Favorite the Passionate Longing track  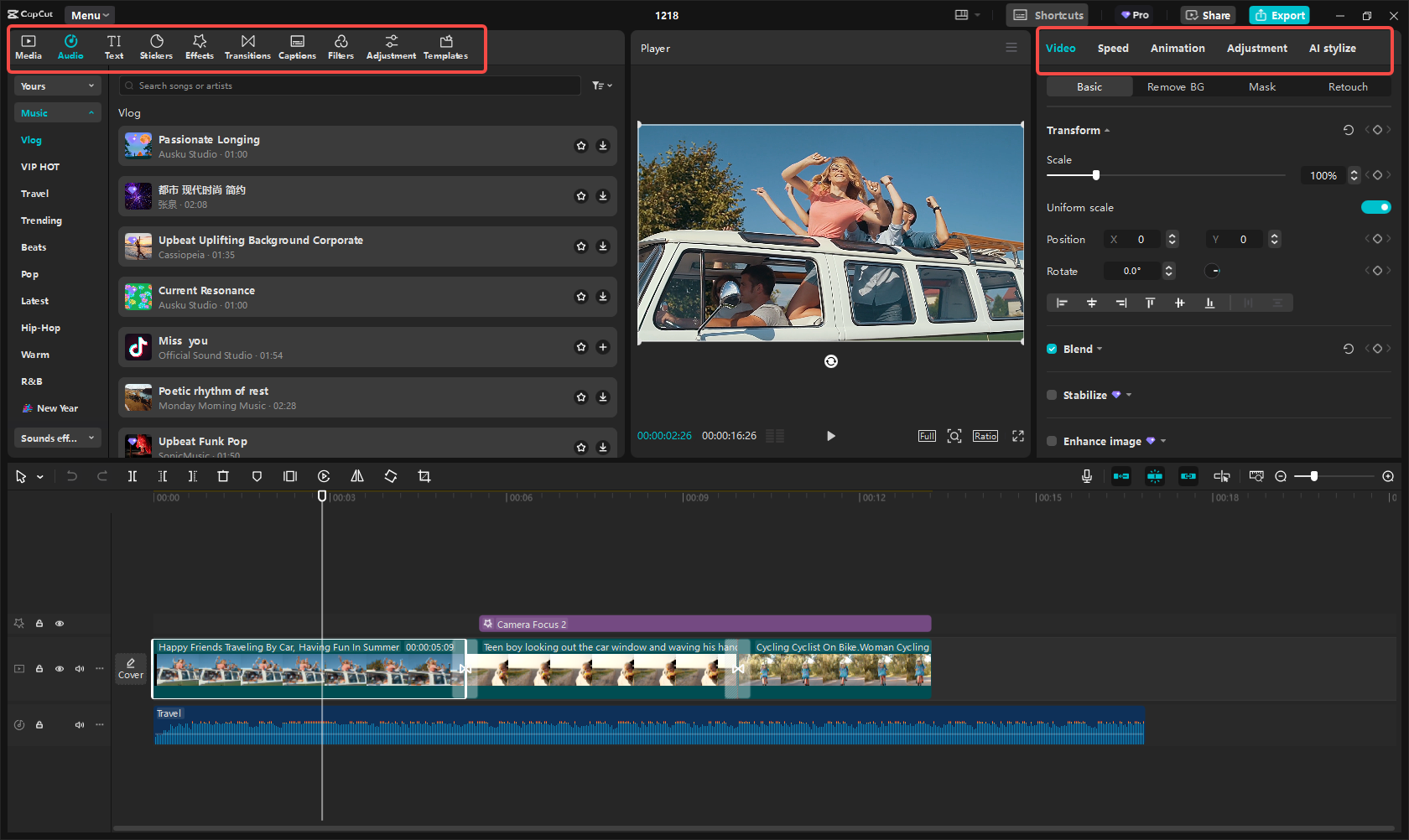581,146
